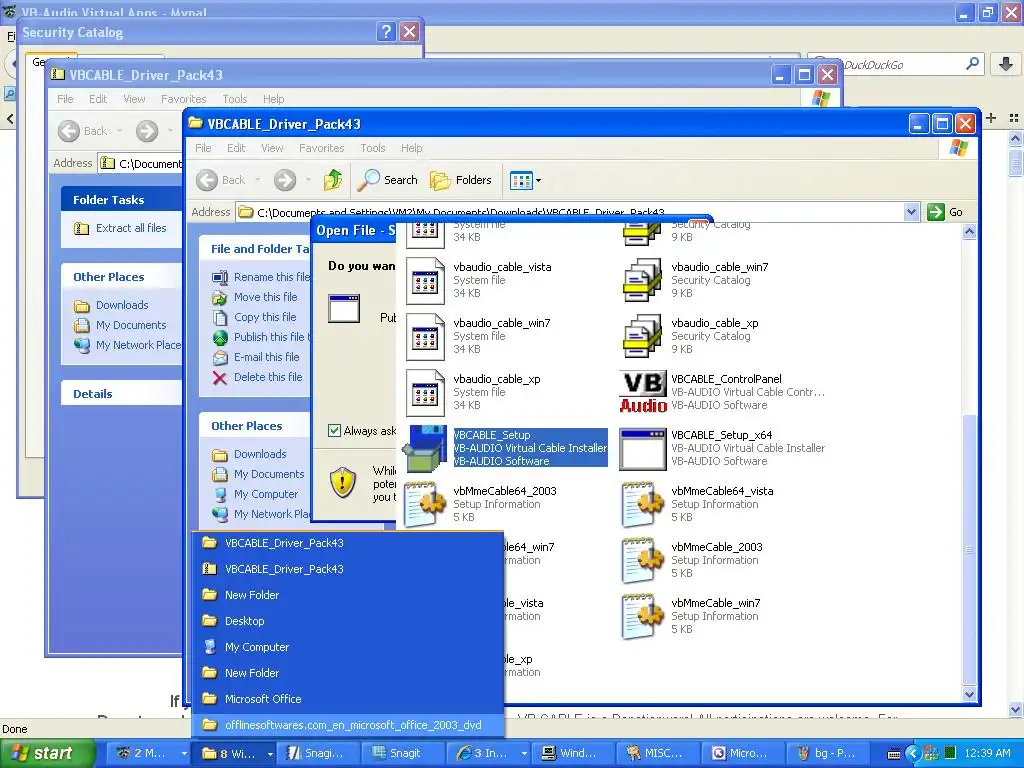Select the VBCABLE_Setup installer icon
The width and height of the screenshot is (1024, 768).
(424, 449)
